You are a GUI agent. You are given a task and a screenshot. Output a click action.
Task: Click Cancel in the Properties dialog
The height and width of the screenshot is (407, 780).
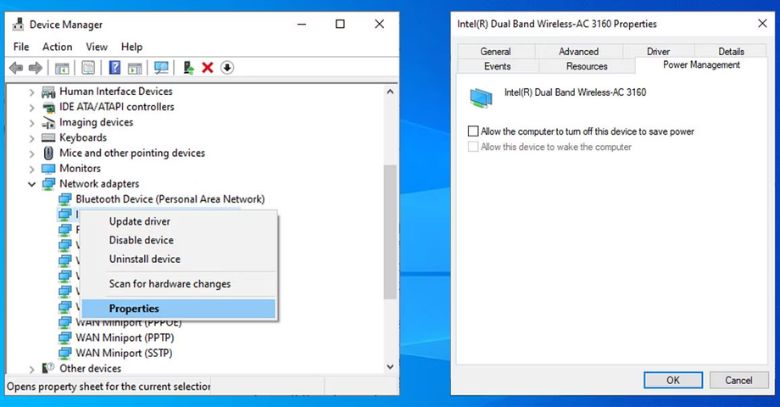point(739,380)
